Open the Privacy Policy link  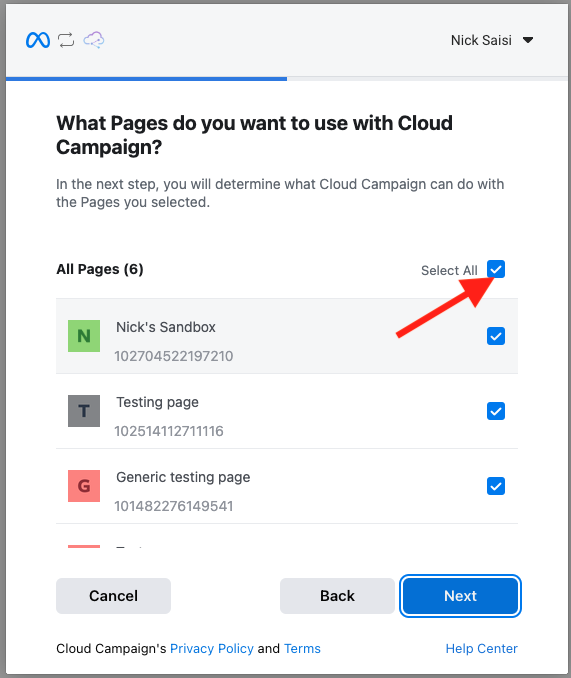pos(212,649)
